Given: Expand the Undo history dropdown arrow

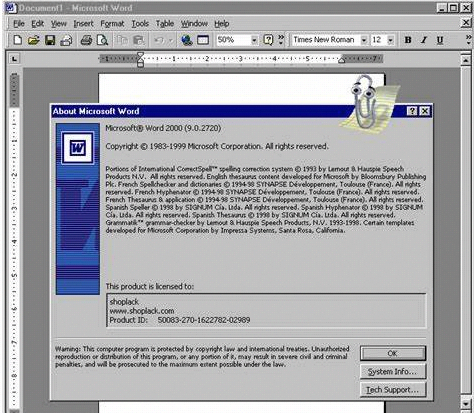Looking at the screenshot, I should coord(171,40).
